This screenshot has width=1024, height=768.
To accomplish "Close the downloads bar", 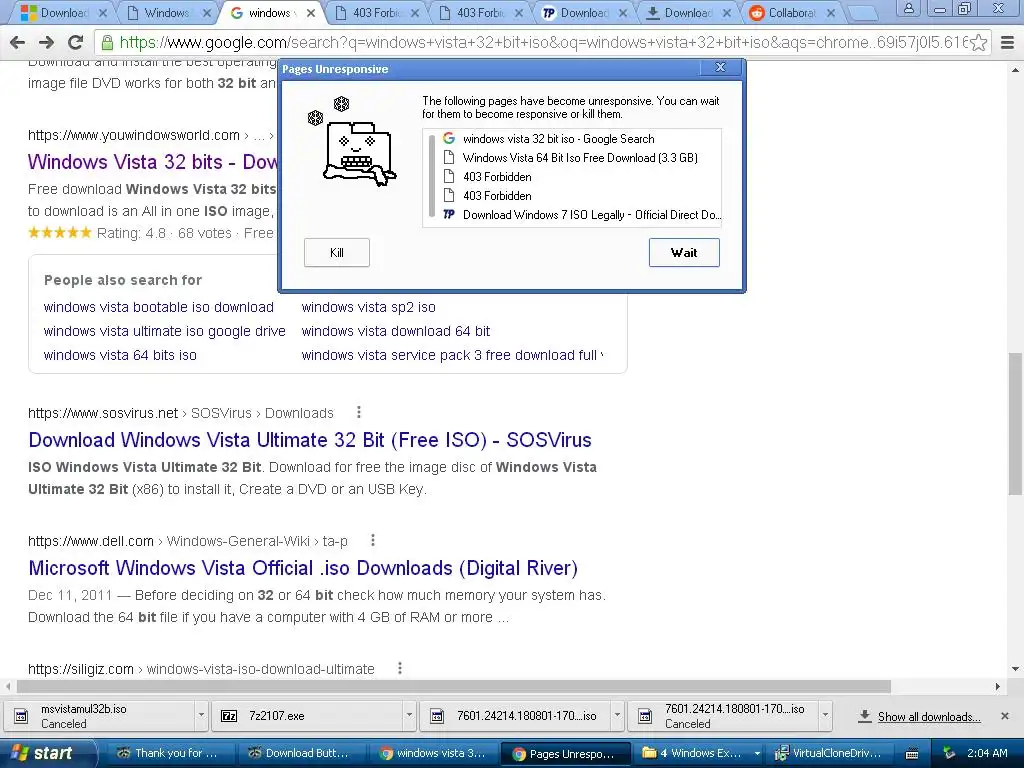I will click(1005, 716).
